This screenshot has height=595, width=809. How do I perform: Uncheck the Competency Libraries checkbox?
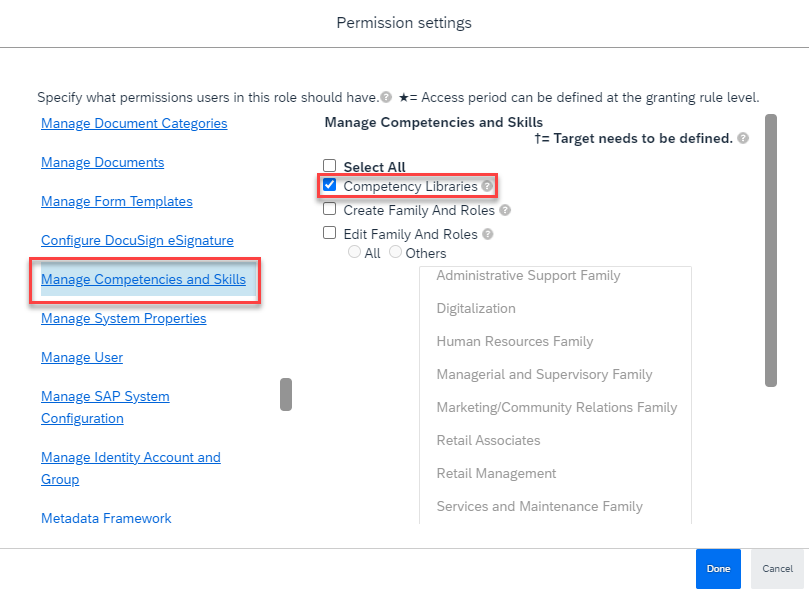329,185
